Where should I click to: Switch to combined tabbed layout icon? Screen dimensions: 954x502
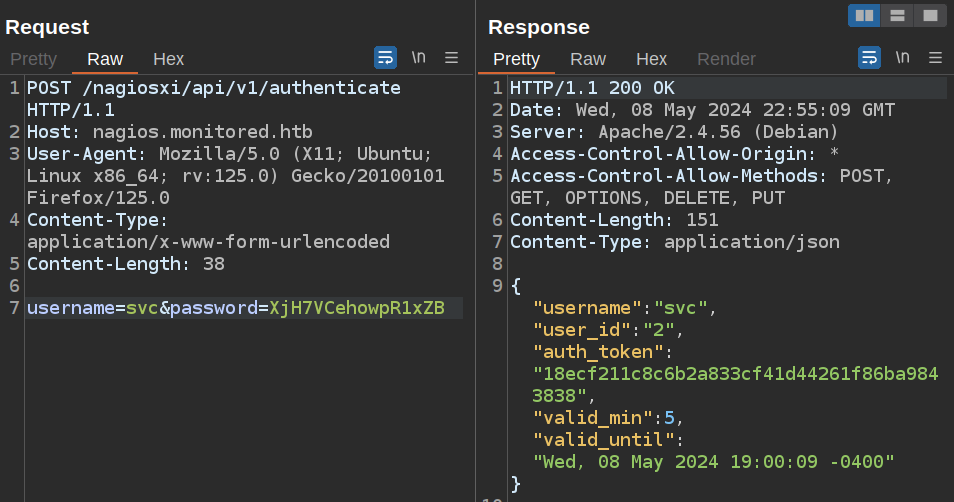pos(930,15)
